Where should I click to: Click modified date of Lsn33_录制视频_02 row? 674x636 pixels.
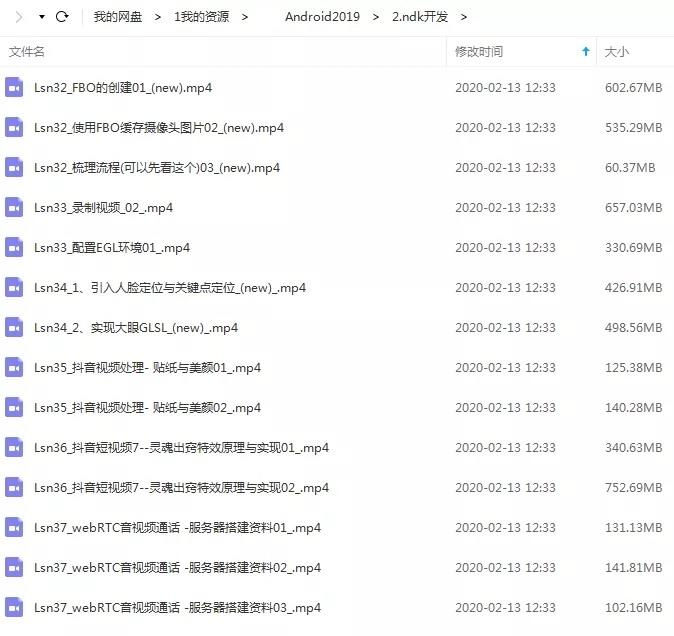click(506, 208)
